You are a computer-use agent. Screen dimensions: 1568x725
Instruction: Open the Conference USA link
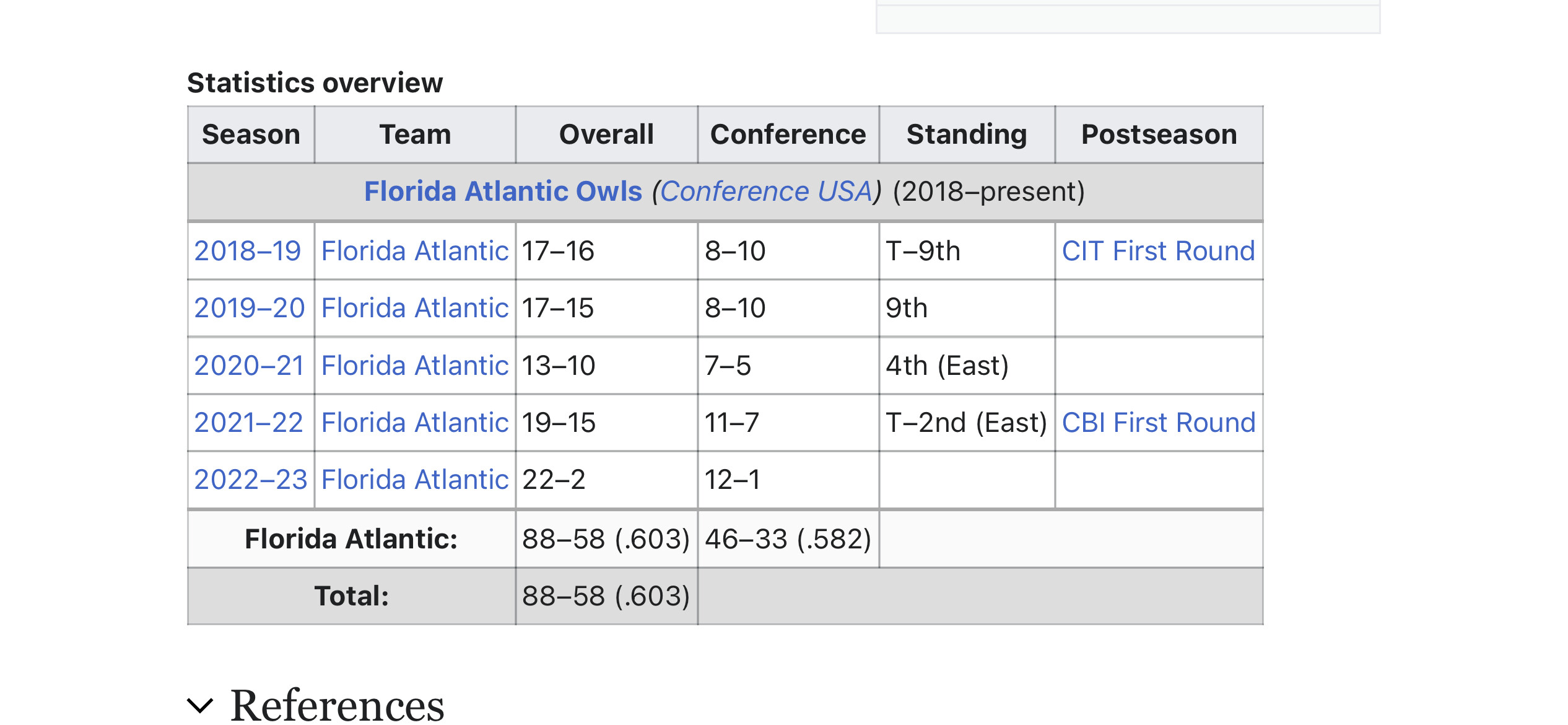766,191
